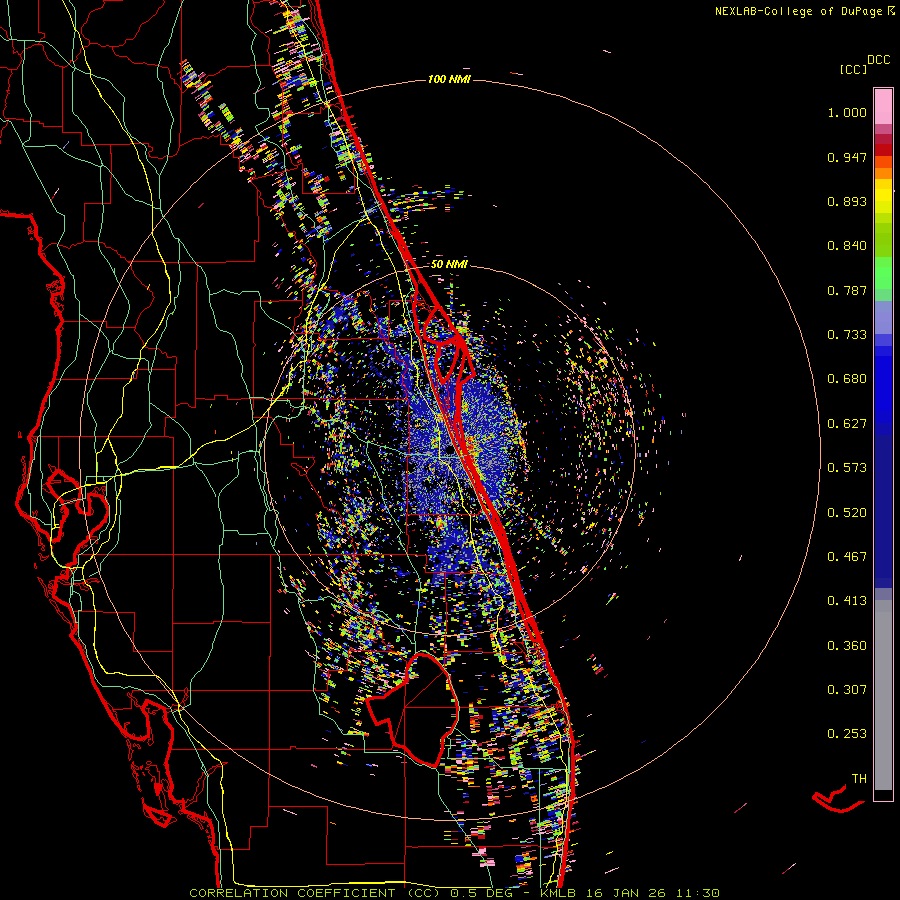The height and width of the screenshot is (900, 900).
Task: Click the KMLB station identifier
Action: (x=558, y=893)
